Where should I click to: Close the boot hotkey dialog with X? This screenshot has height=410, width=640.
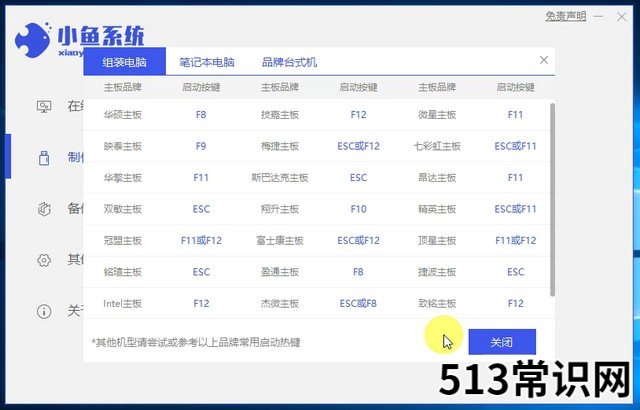(x=544, y=60)
